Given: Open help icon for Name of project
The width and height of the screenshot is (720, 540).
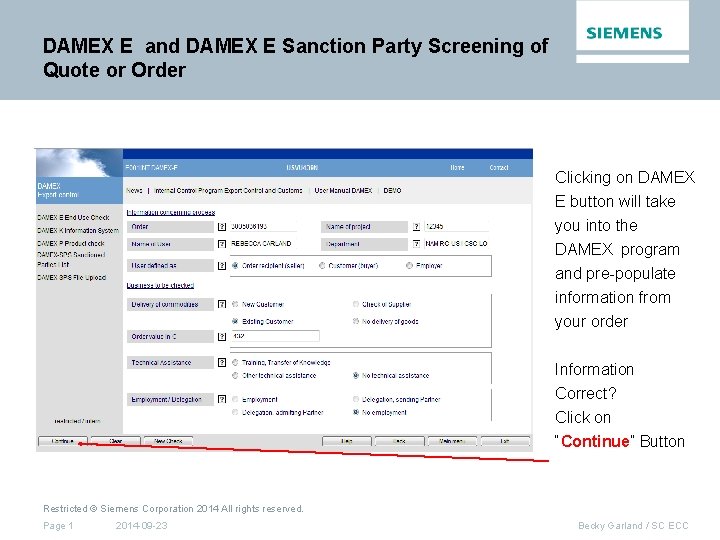Looking at the screenshot, I should (x=416, y=226).
